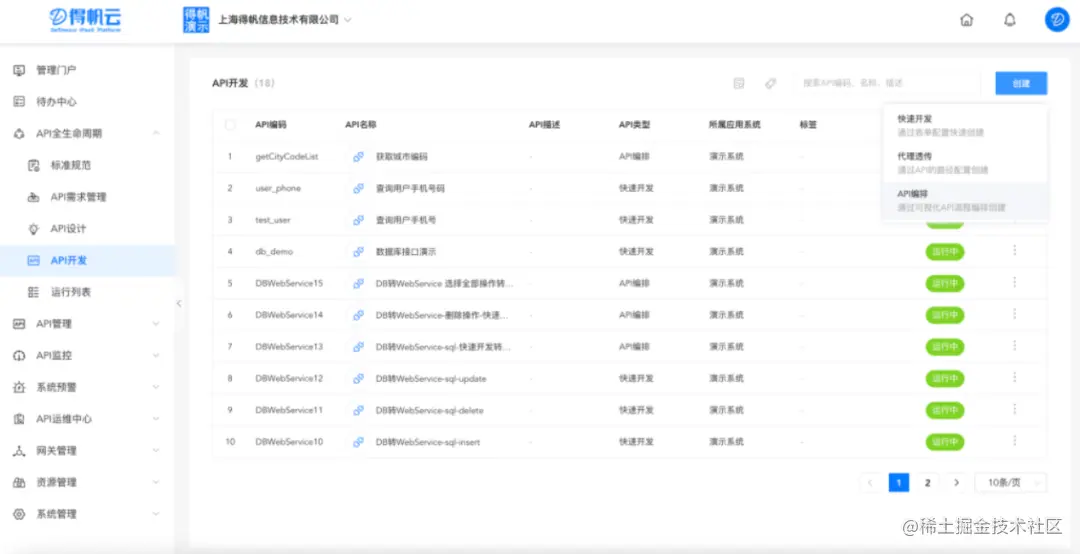Choose 代理透传 from the create menu
The image size is (1080, 554).
tap(965, 162)
